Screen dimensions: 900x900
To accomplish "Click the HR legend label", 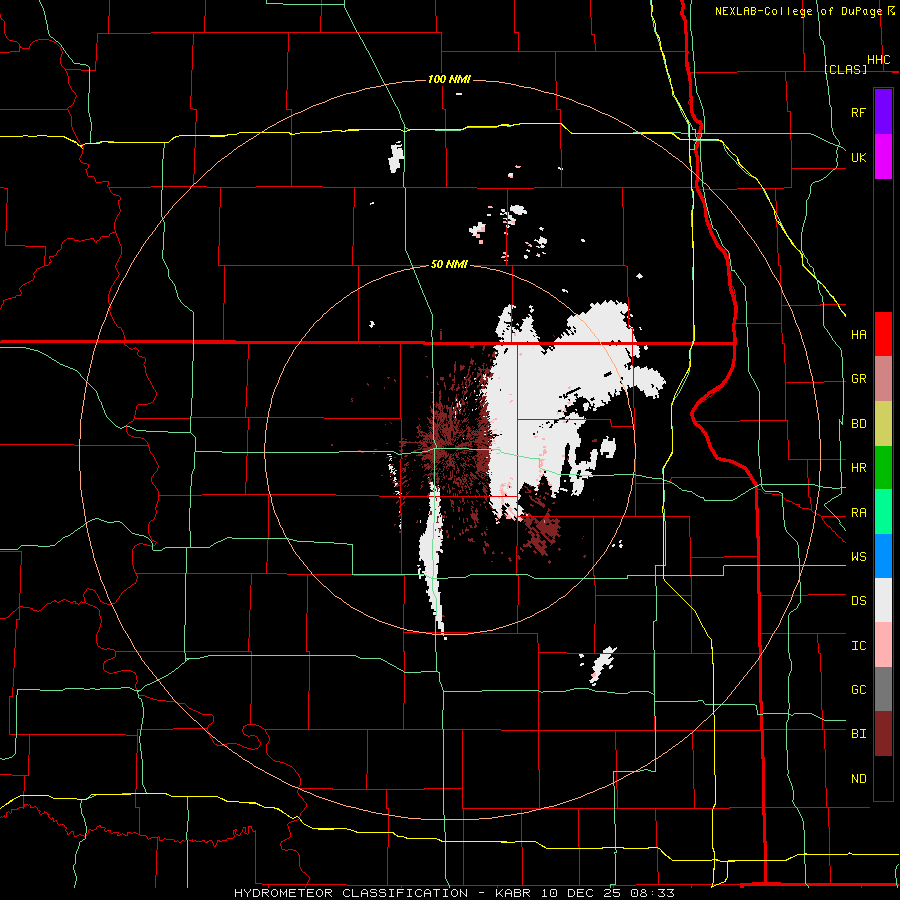I will [x=858, y=468].
